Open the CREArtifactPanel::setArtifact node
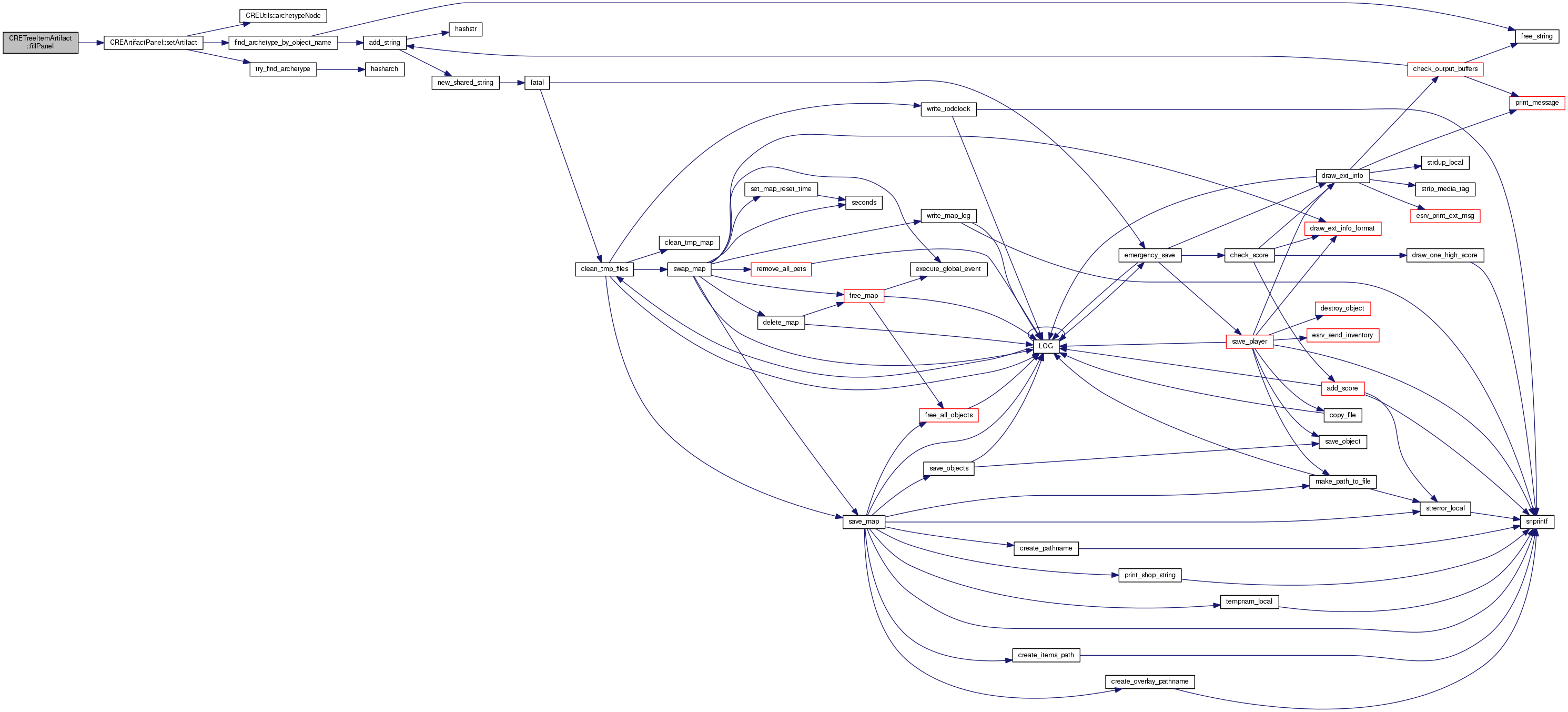1568x712 pixels. 153,43
